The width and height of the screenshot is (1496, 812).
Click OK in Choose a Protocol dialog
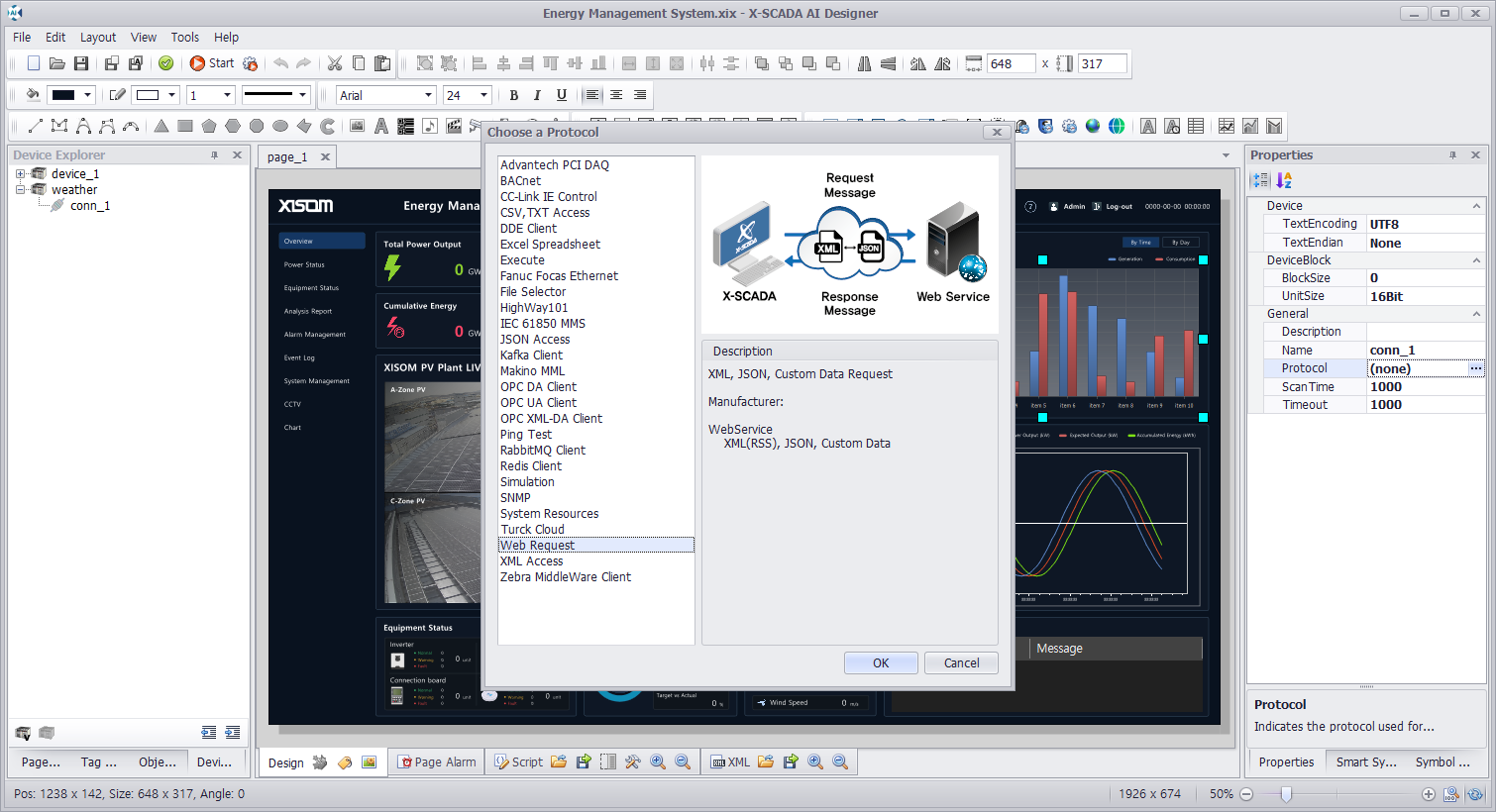pos(881,663)
